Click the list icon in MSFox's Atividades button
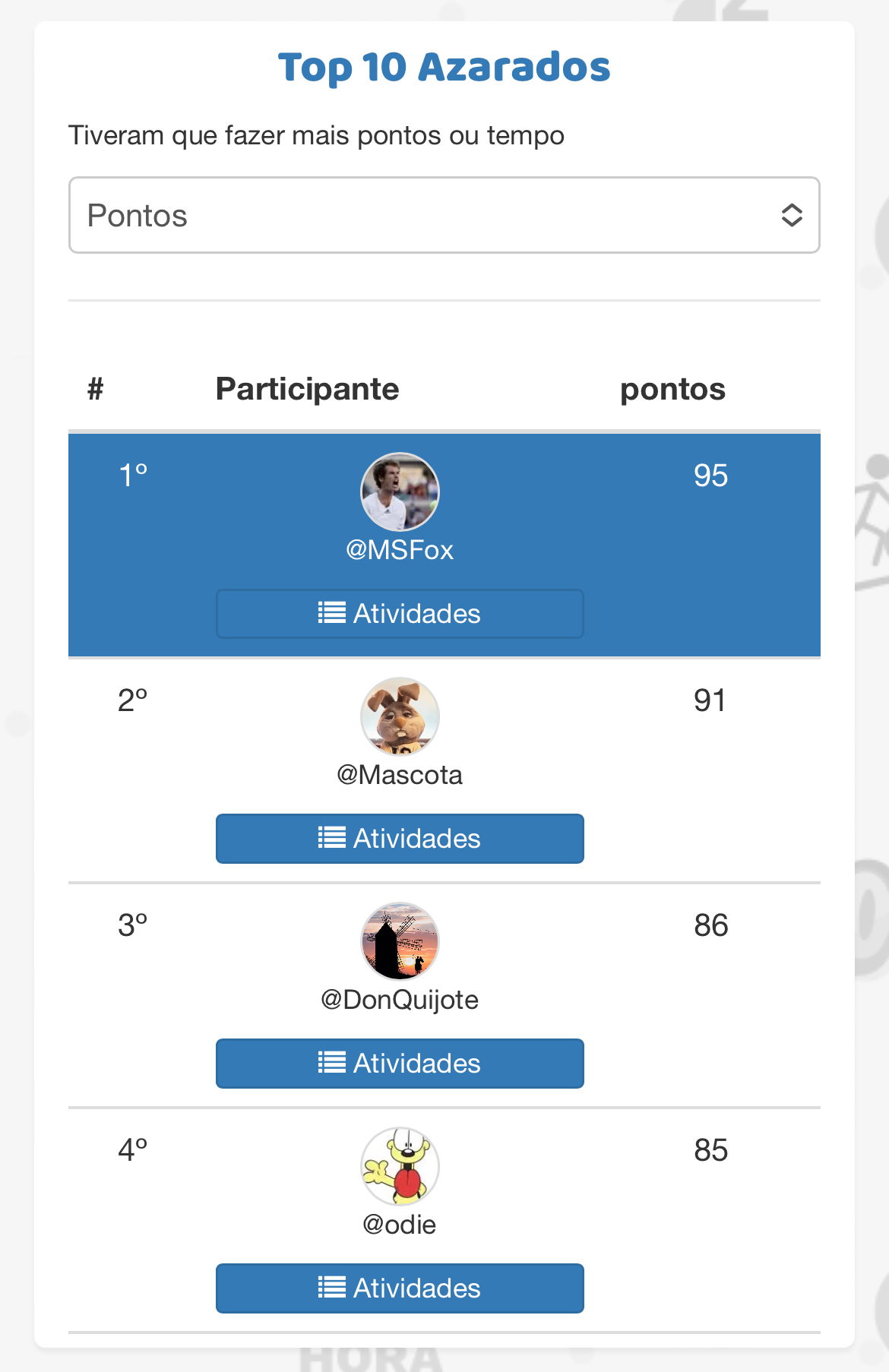The height and width of the screenshot is (1372, 889). (x=332, y=613)
